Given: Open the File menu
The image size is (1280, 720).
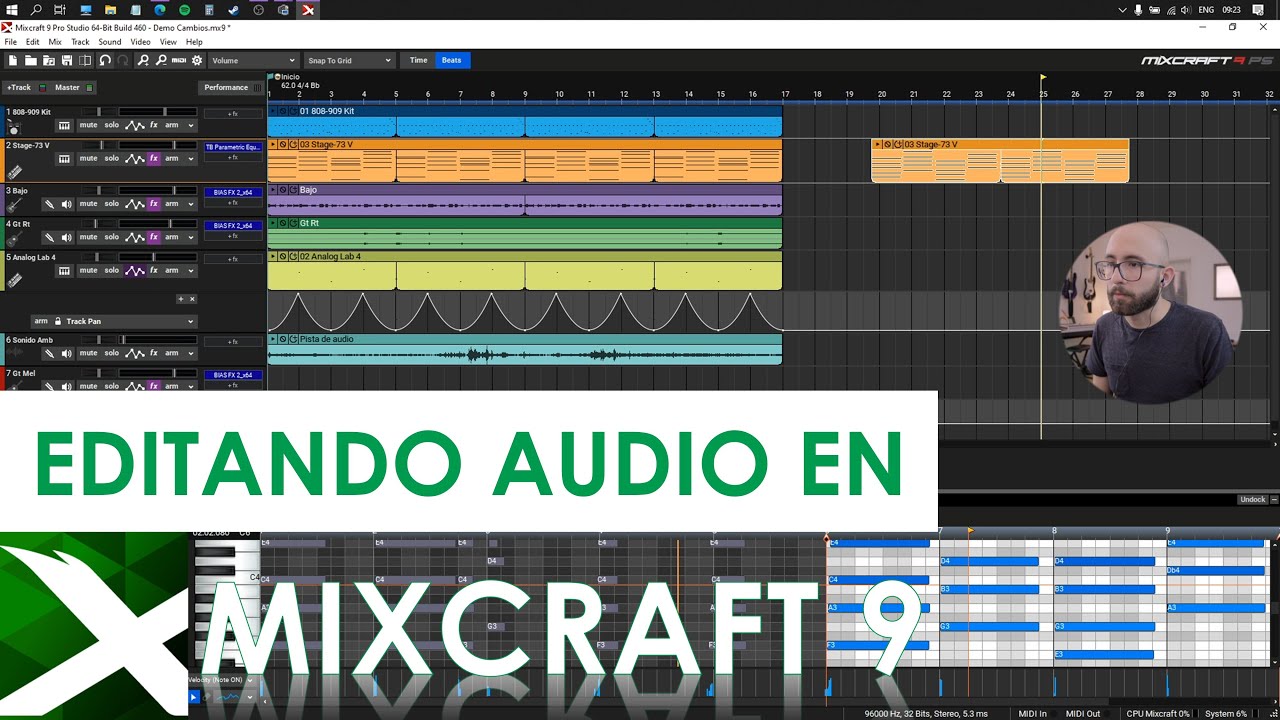Looking at the screenshot, I should coord(10,42).
